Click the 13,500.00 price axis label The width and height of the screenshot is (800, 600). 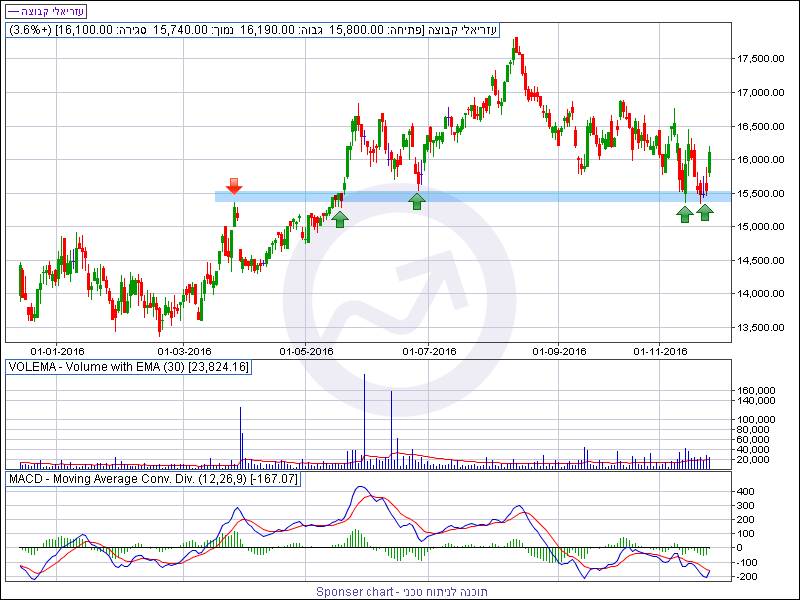pyautogui.click(x=760, y=328)
